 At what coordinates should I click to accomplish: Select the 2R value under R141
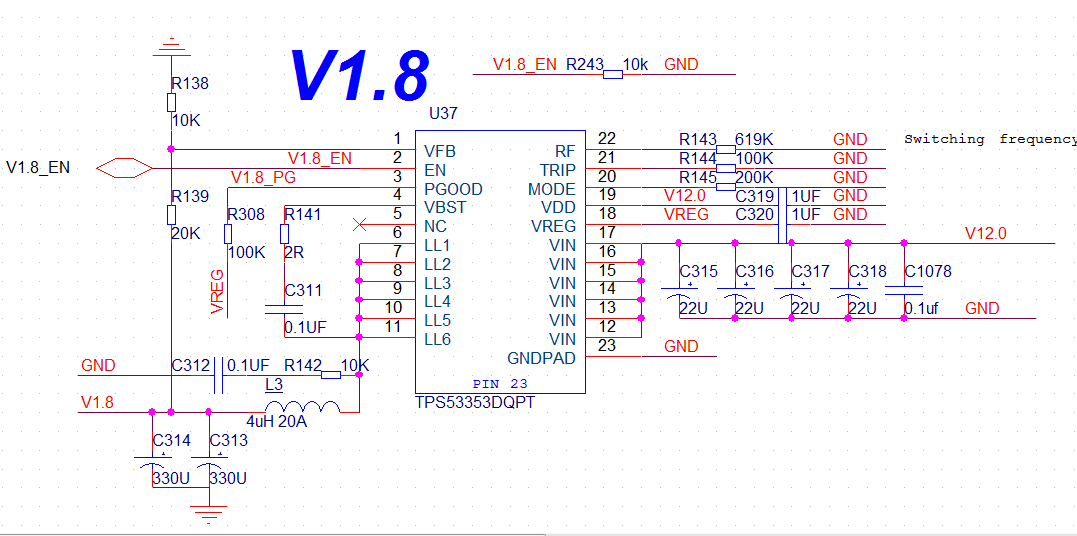tap(293, 252)
